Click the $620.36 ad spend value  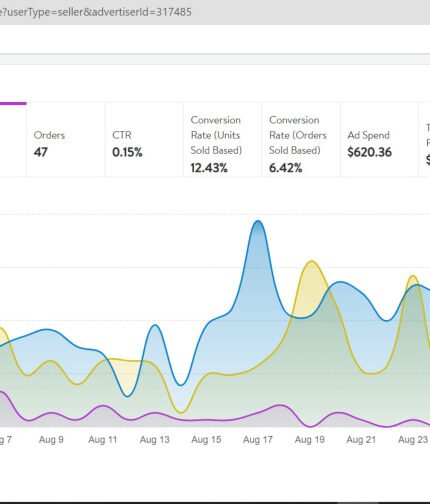point(369,152)
